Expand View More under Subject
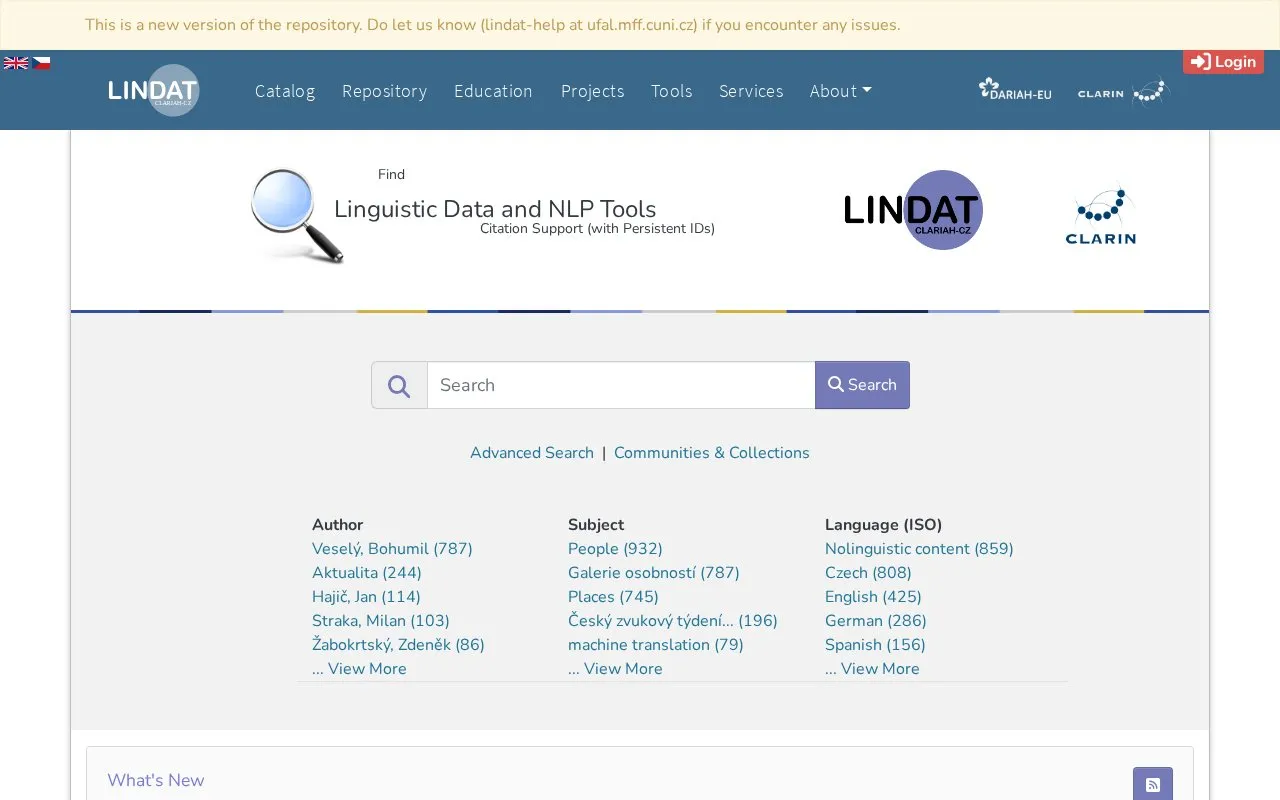Viewport: 1280px width, 800px height. [x=615, y=669]
